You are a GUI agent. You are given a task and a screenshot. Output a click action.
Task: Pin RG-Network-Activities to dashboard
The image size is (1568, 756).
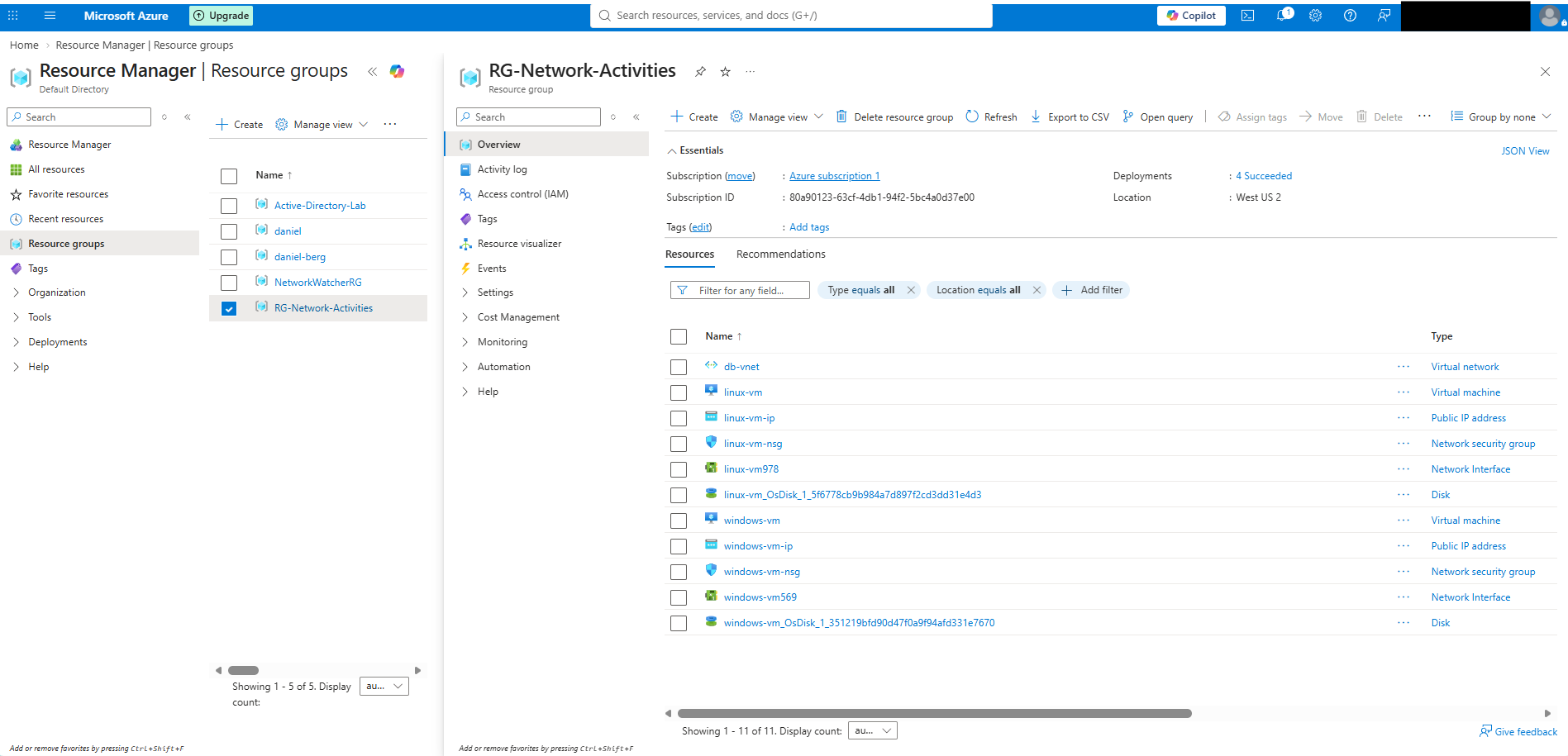tap(700, 72)
